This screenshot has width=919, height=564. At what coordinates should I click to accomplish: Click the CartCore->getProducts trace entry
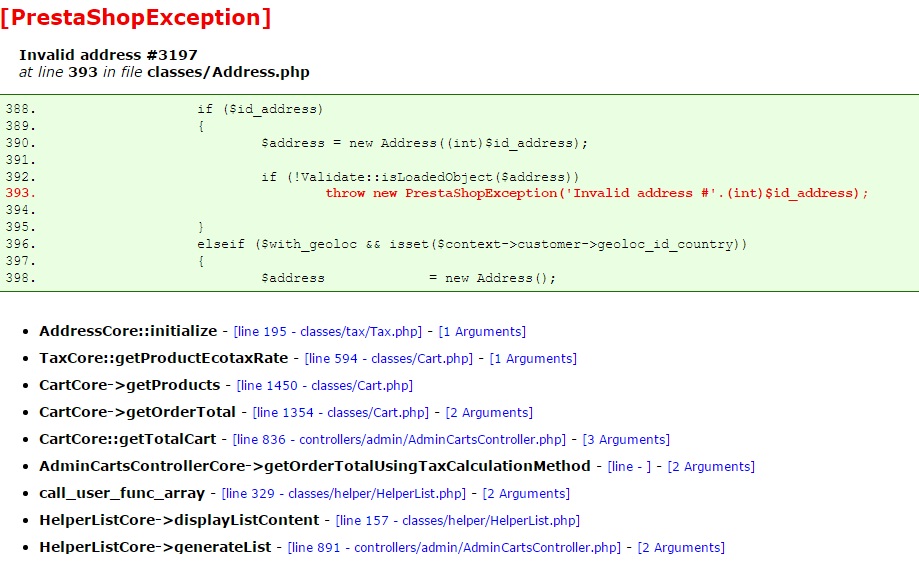[x=130, y=385]
